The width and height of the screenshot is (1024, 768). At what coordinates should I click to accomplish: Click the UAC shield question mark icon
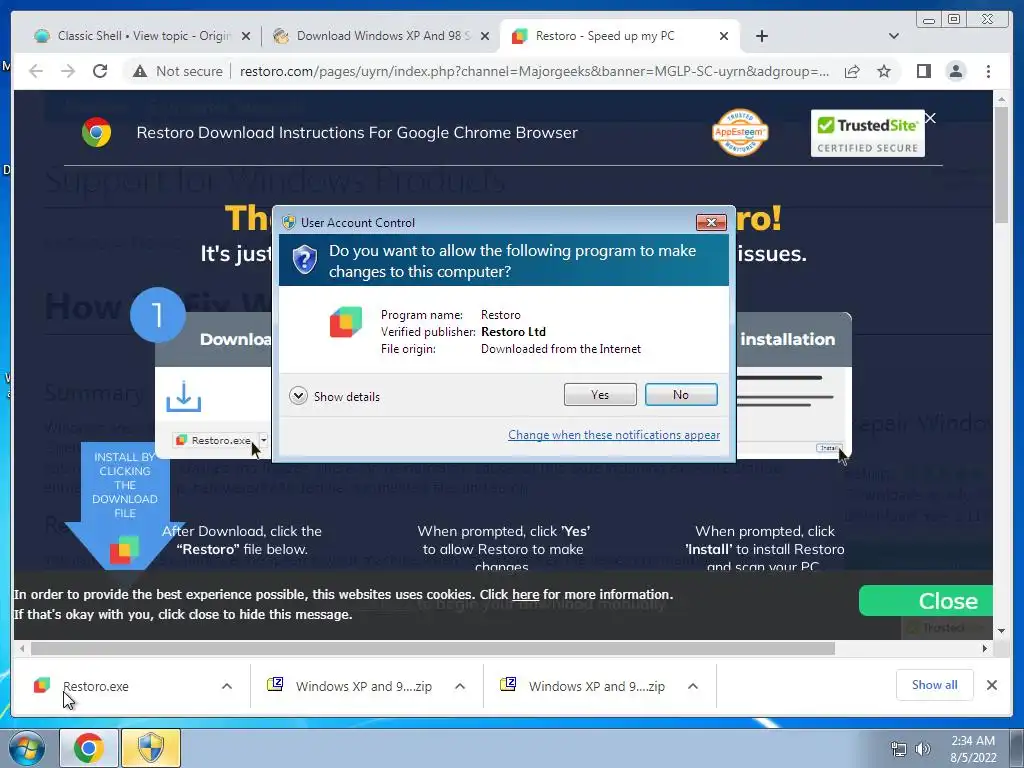click(x=304, y=260)
